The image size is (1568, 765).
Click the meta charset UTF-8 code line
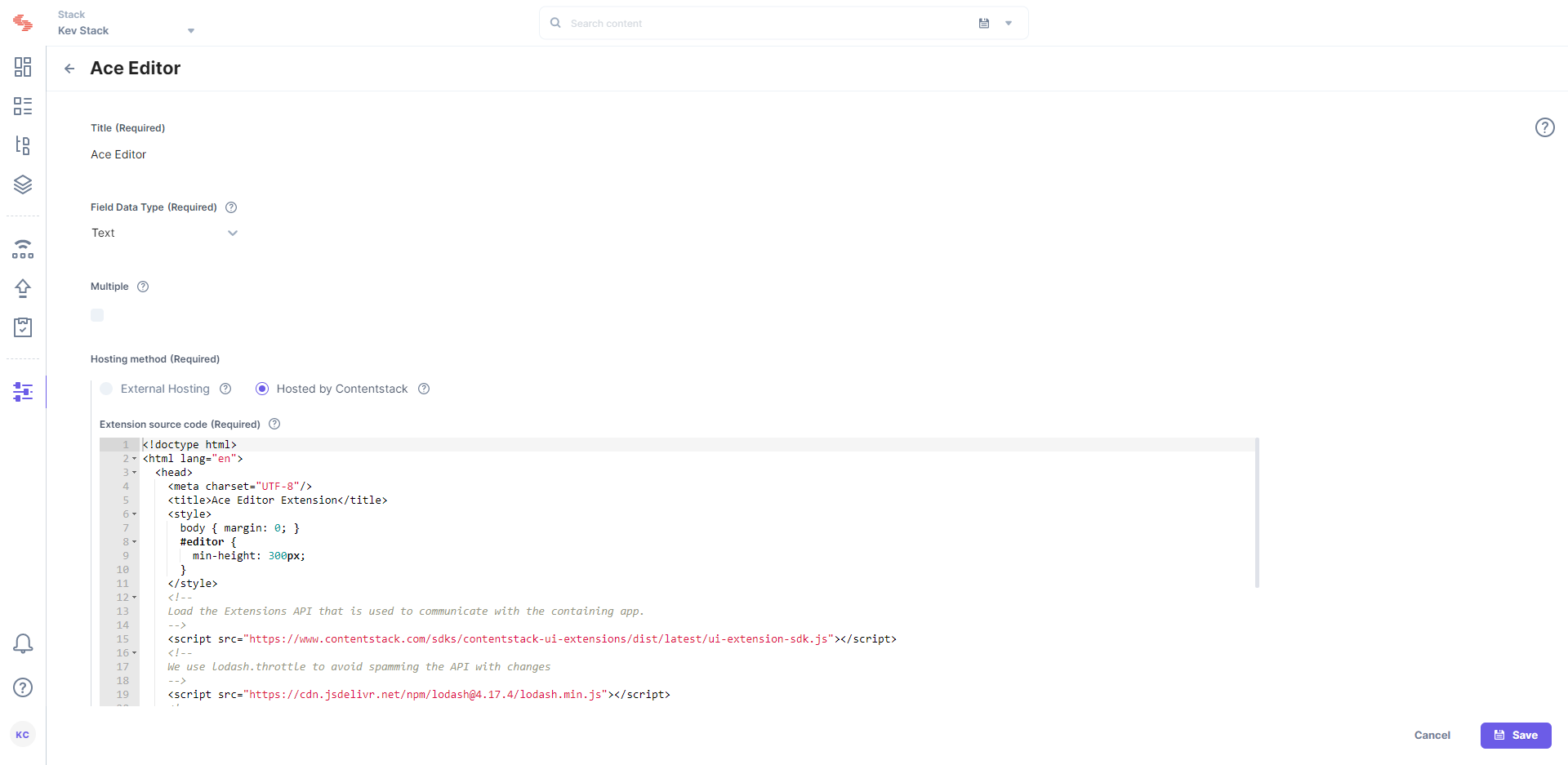pyautogui.click(x=240, y=487)
